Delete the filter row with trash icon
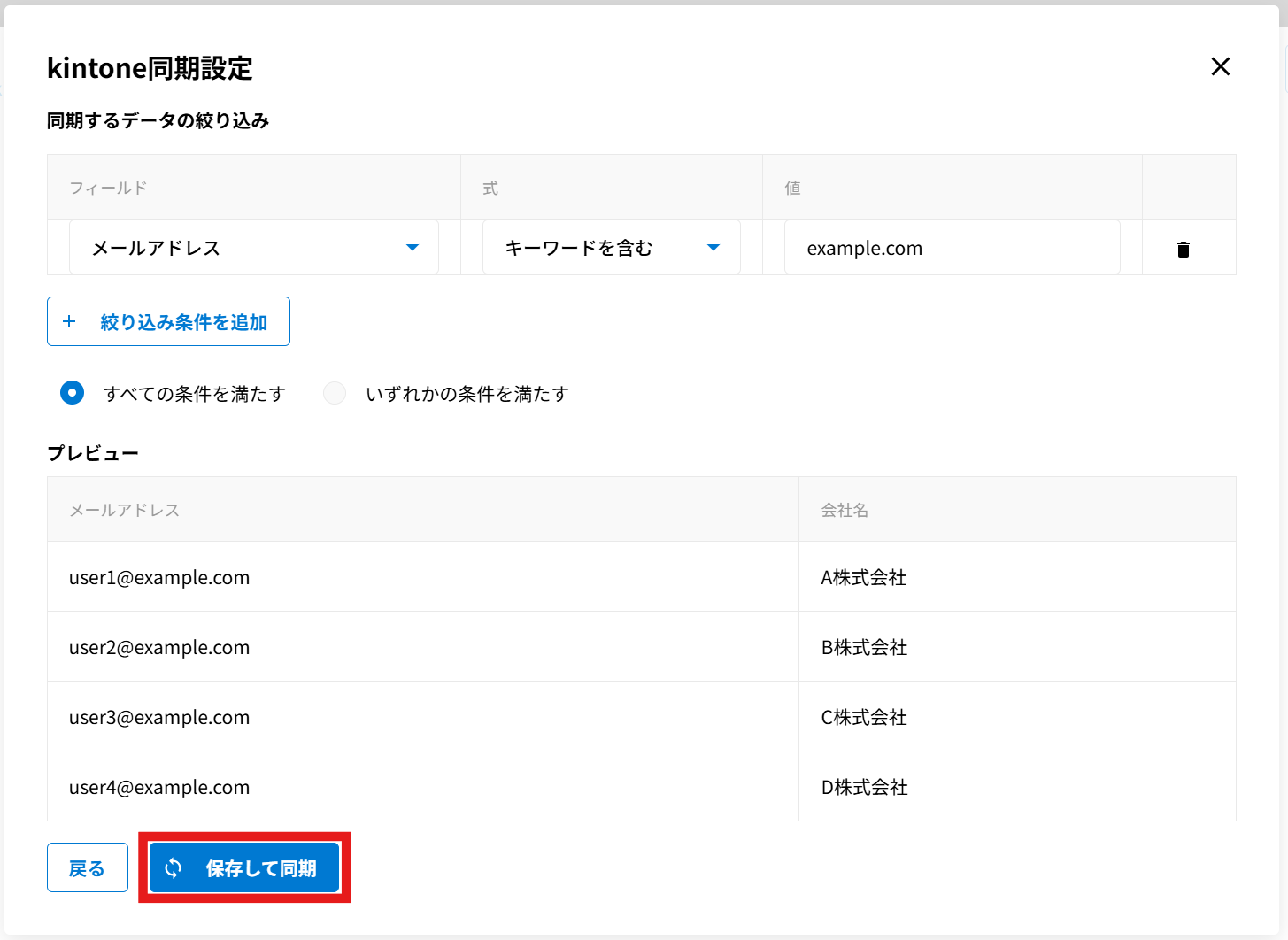Screen dimensions: 1288x940 click(1183, 249)
